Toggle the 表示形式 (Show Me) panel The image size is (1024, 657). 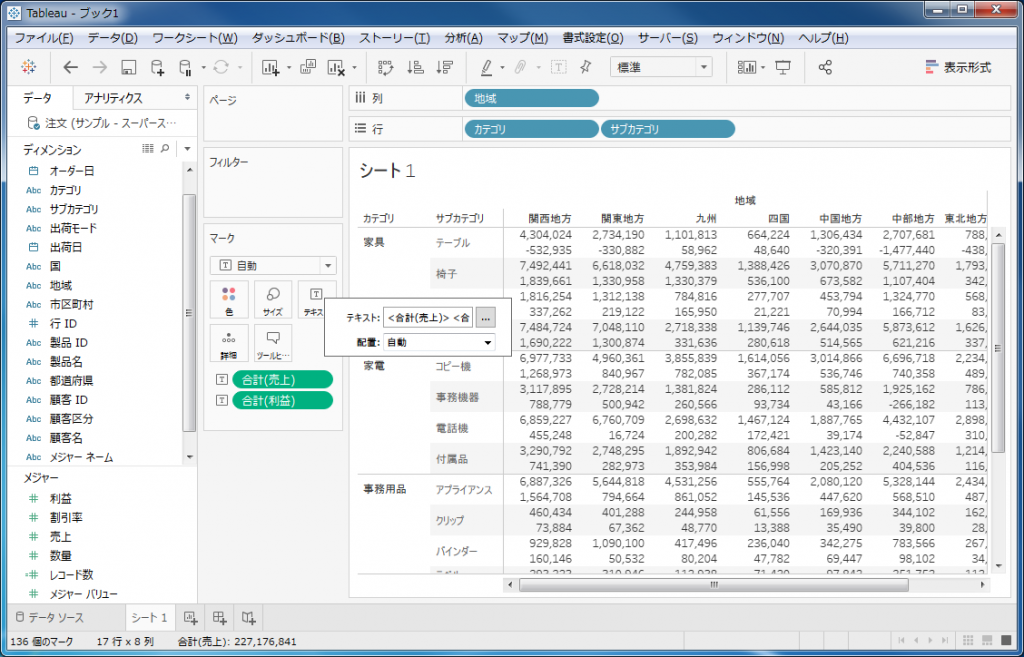(958, 68)
